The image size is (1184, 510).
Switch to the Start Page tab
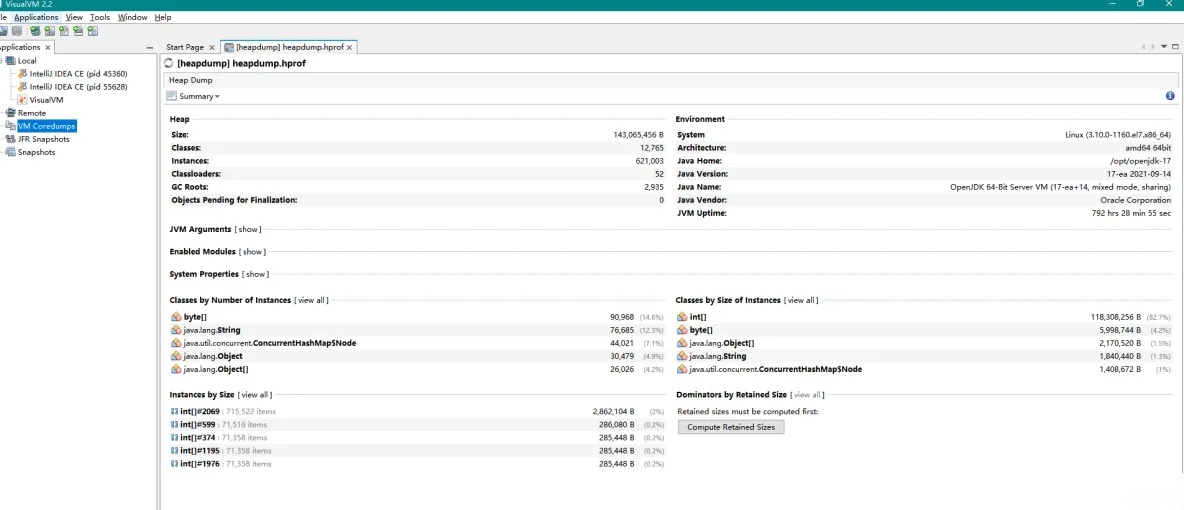(184, 47)
